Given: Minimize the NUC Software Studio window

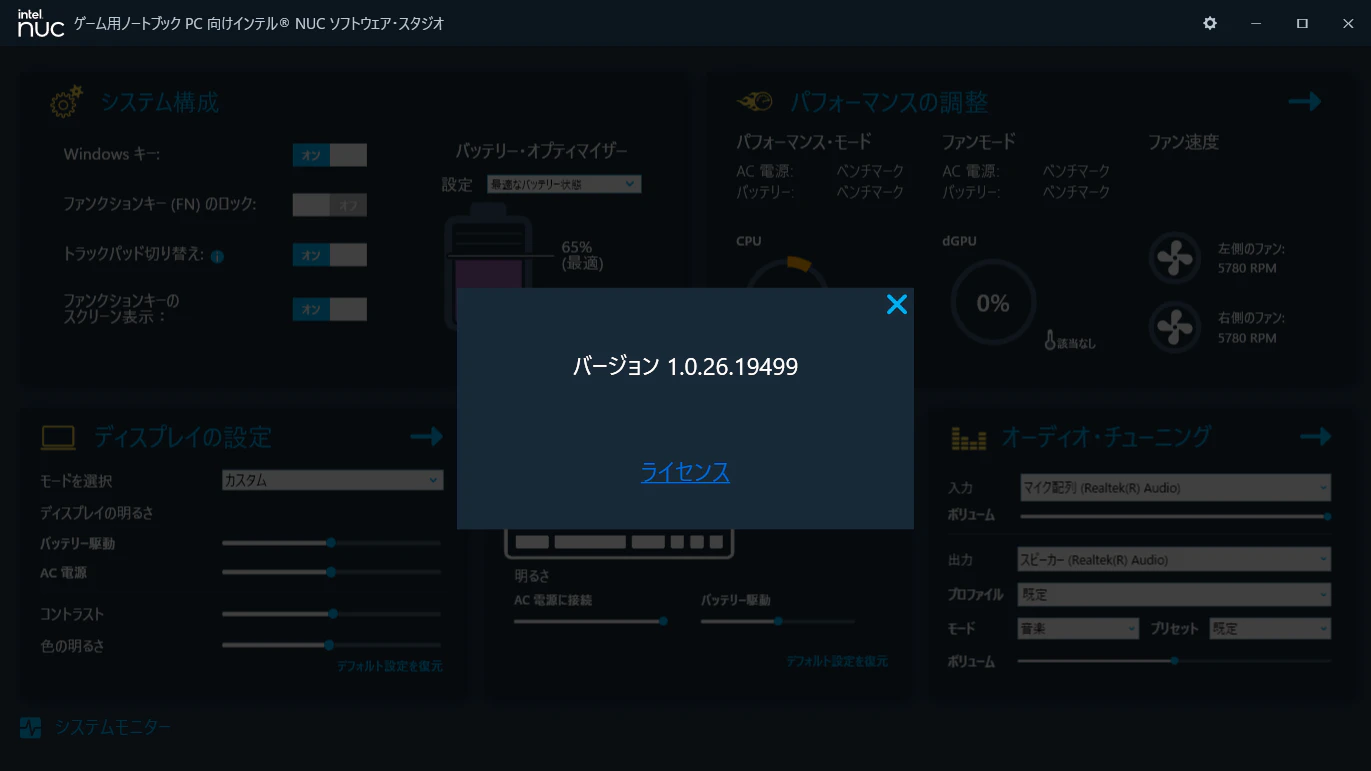Looking at the screenshot, I should pyautogui.click(x=1256, y=23).
